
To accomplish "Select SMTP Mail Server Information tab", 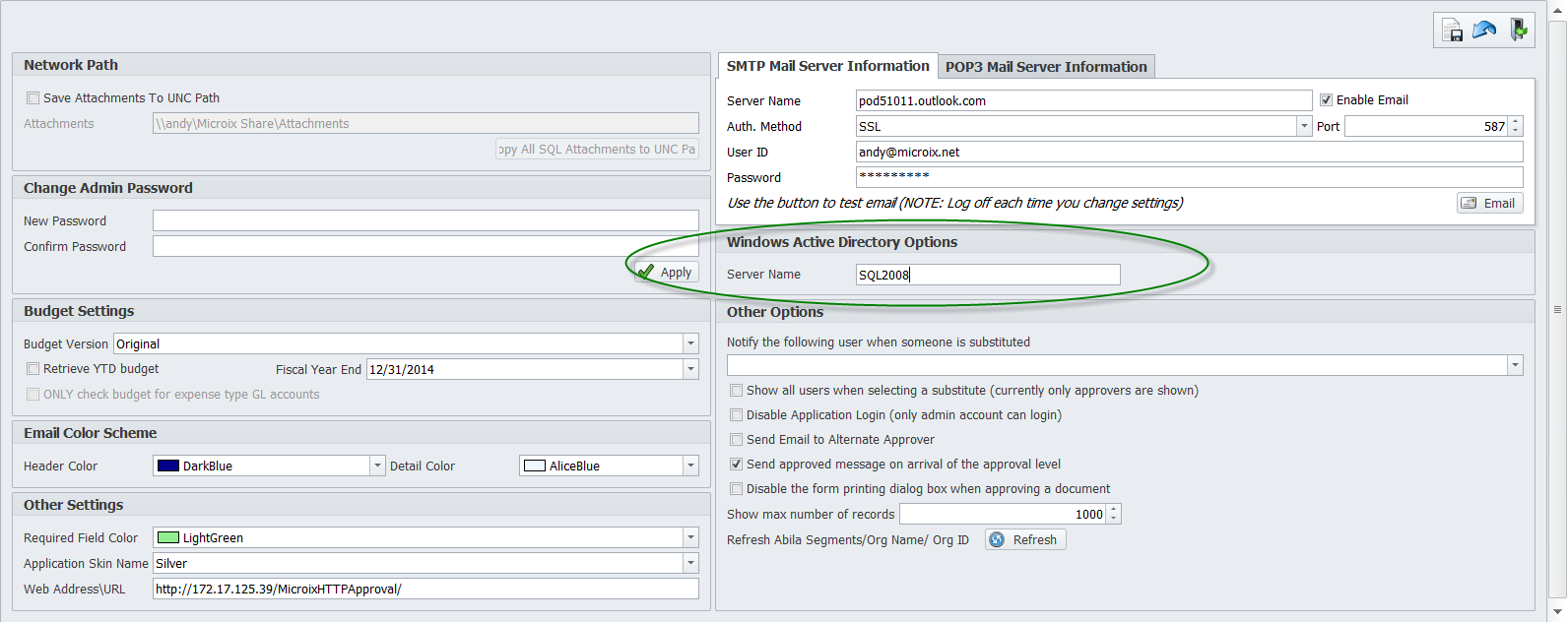I will 827,66.
